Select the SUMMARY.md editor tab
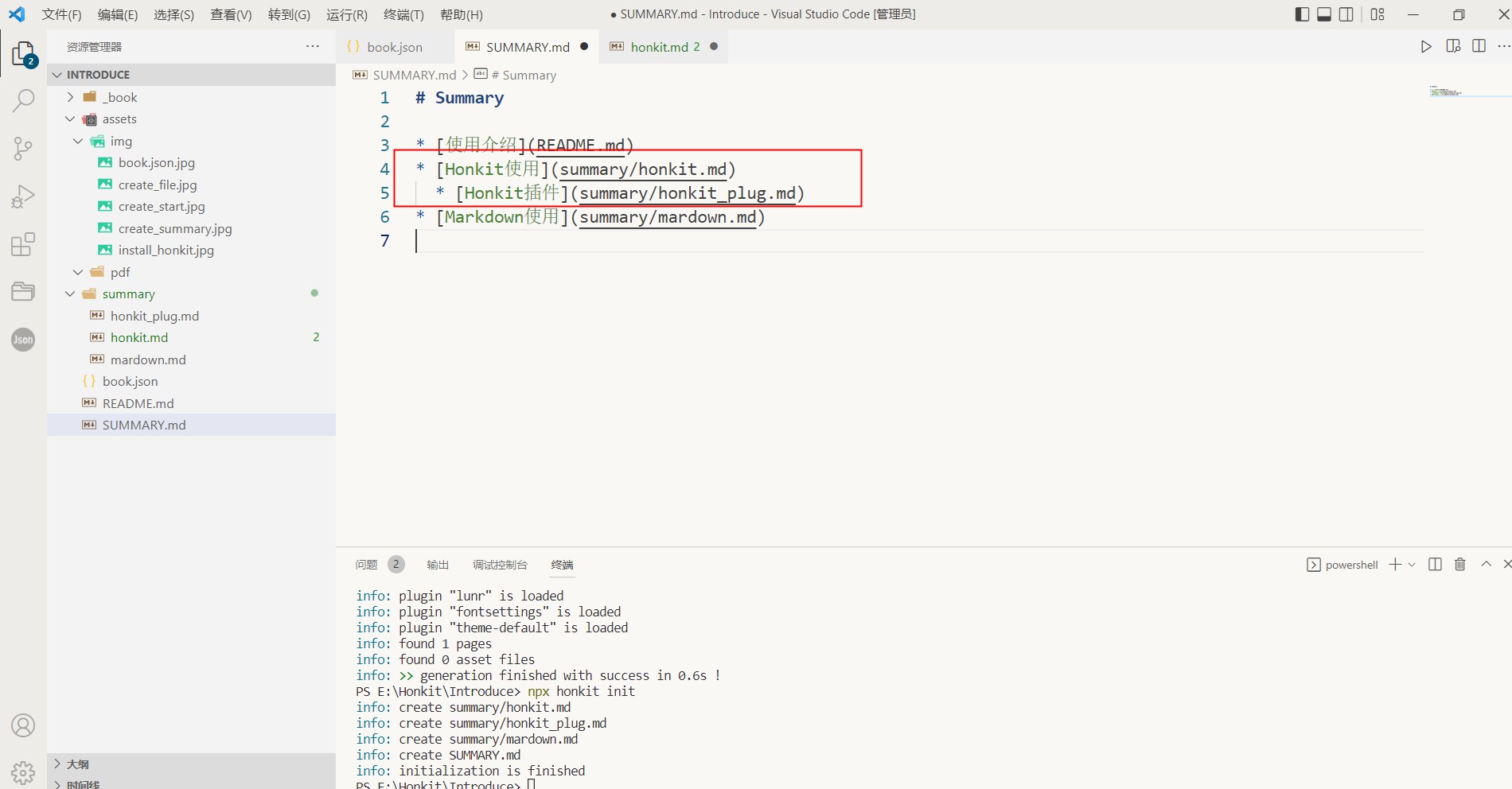Screen dimensions: 1512x789 528,47
